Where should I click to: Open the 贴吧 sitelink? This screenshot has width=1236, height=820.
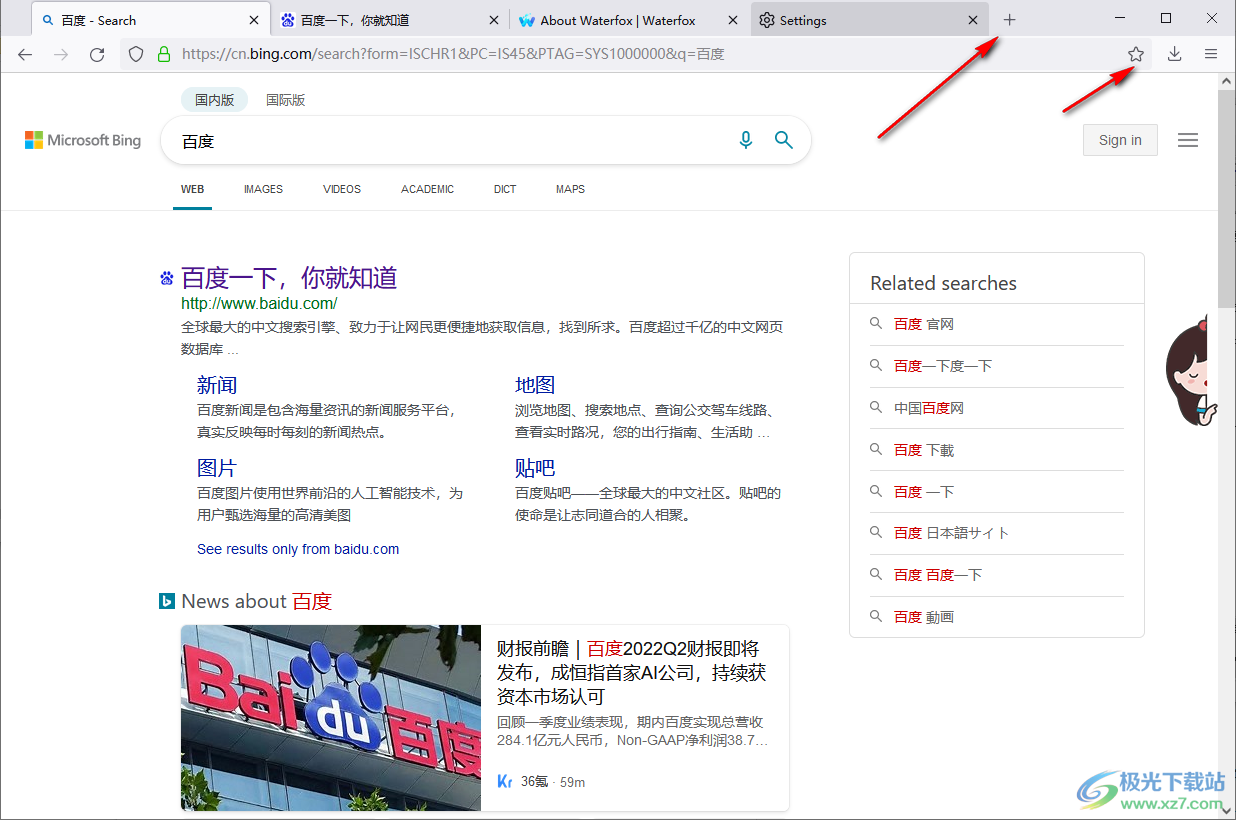click(535, 468)
